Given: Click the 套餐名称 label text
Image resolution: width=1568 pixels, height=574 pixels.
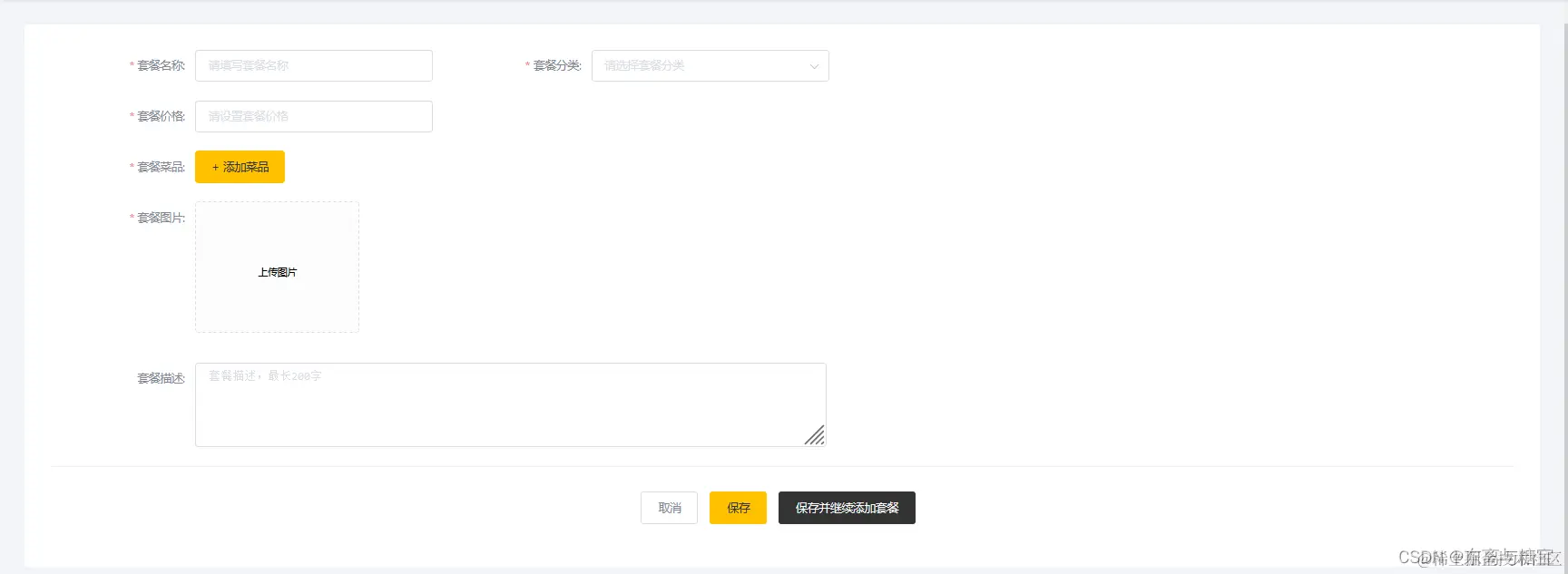Looking at the screenshot, I should pyautogui.click(x=161, y=65).
